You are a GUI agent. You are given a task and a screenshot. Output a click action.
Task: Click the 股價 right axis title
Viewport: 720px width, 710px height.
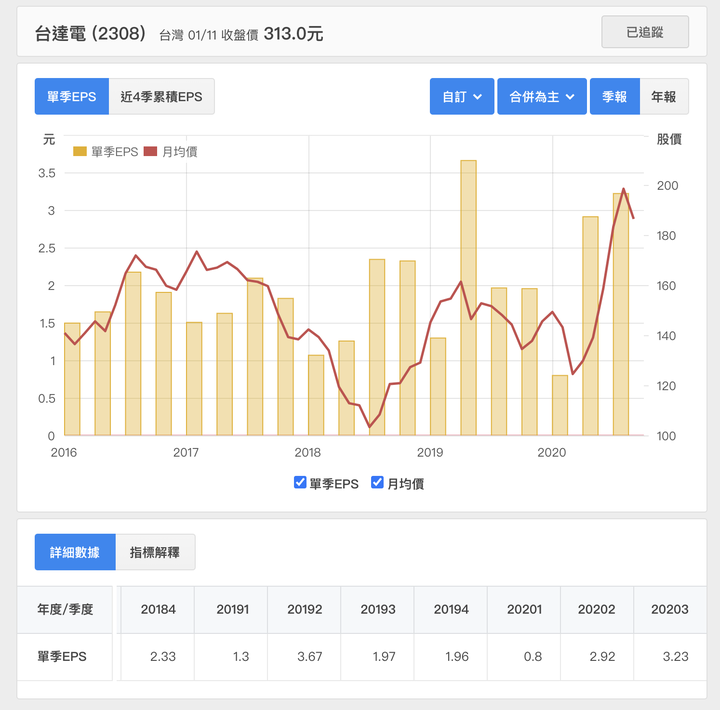point(669,139)
